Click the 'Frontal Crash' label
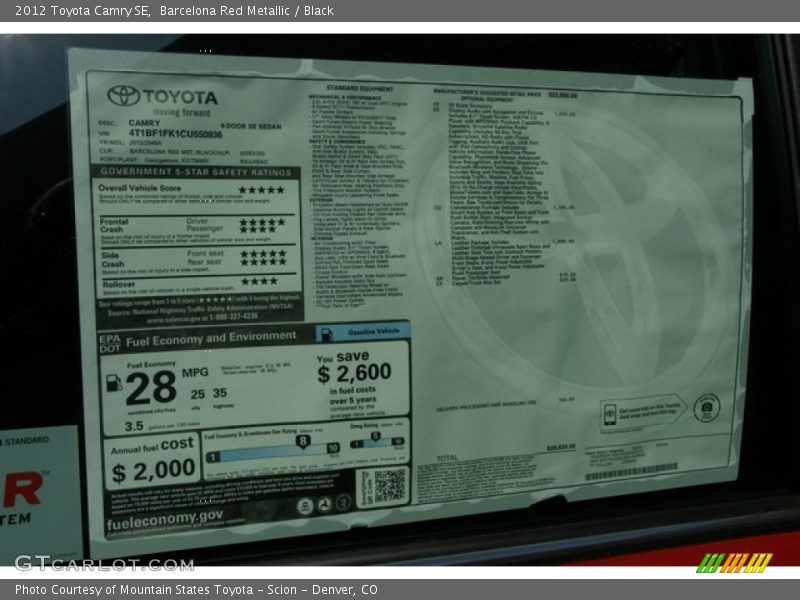Image resolution: width=800 pixels, height=600 pixels. [114, 226]
